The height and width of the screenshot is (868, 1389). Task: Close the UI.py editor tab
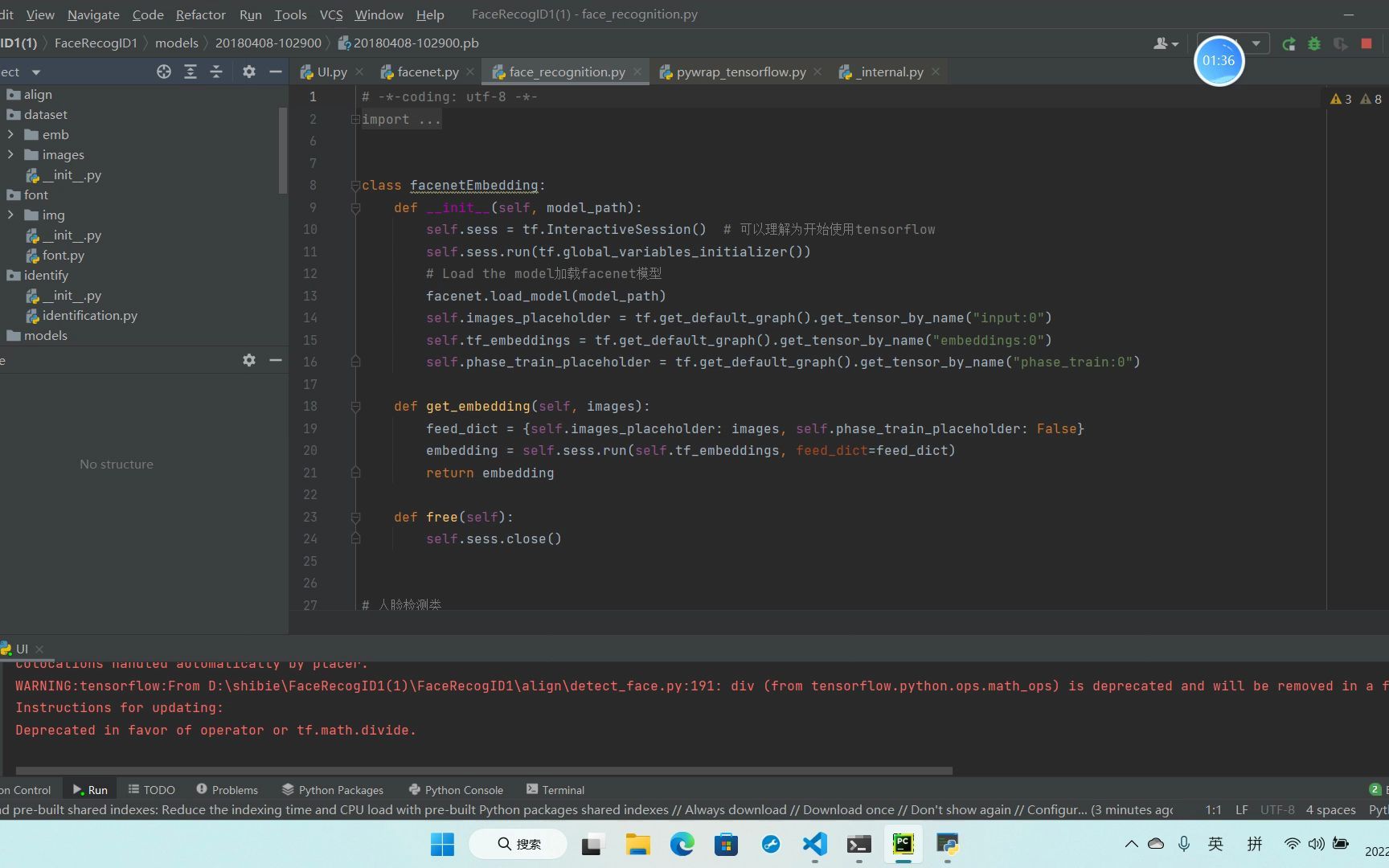359,72
